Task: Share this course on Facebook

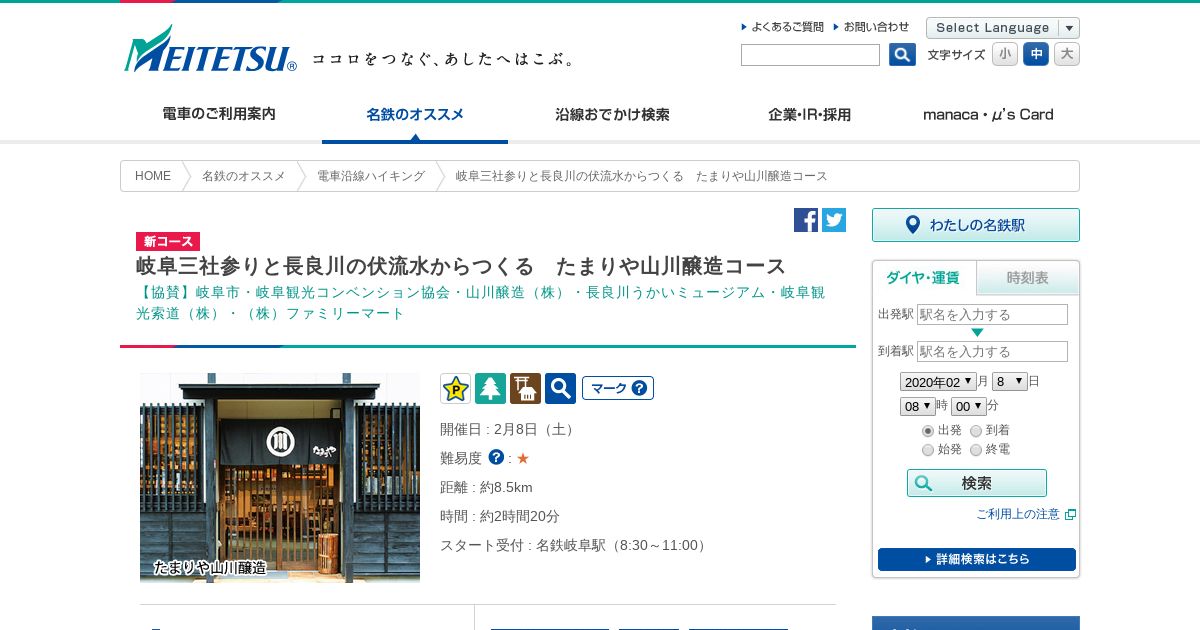Action: tap(806, 220)
